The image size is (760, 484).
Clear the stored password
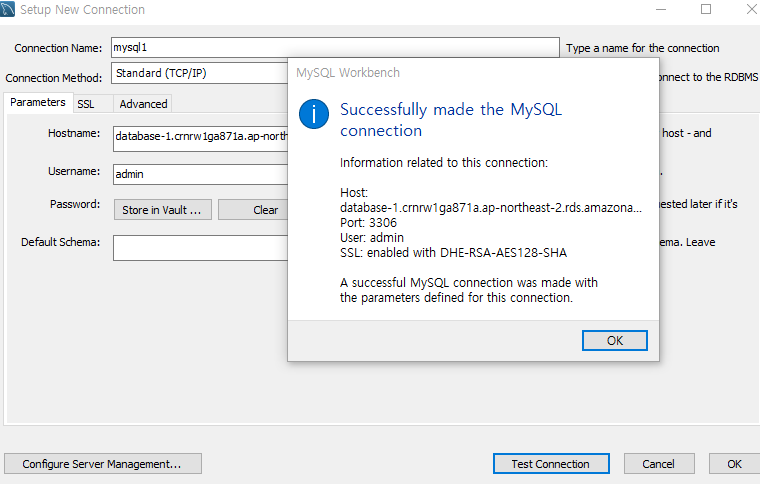(253, 210)
